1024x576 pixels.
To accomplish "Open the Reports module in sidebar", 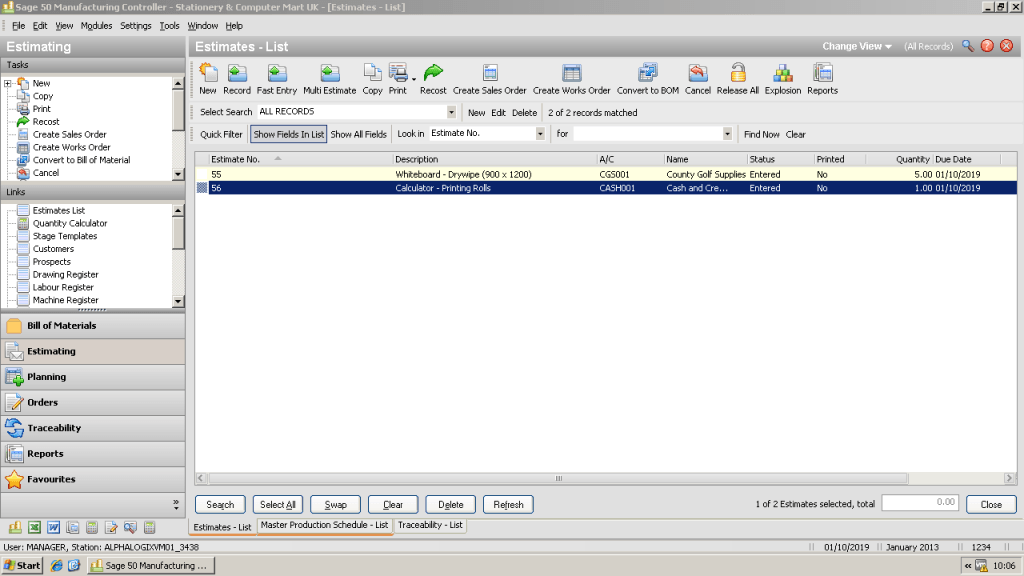I will pos(93,453).
